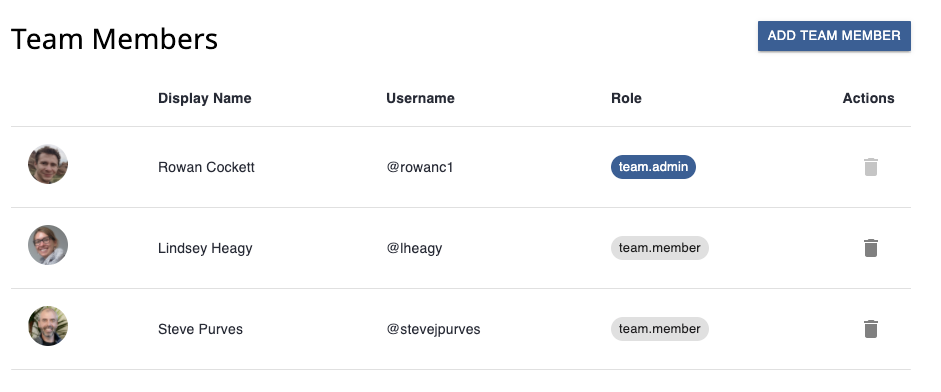The width and height of the screenshot is (941, 392).
Task: Click the @lheagy username
Action: pos(414,249)
